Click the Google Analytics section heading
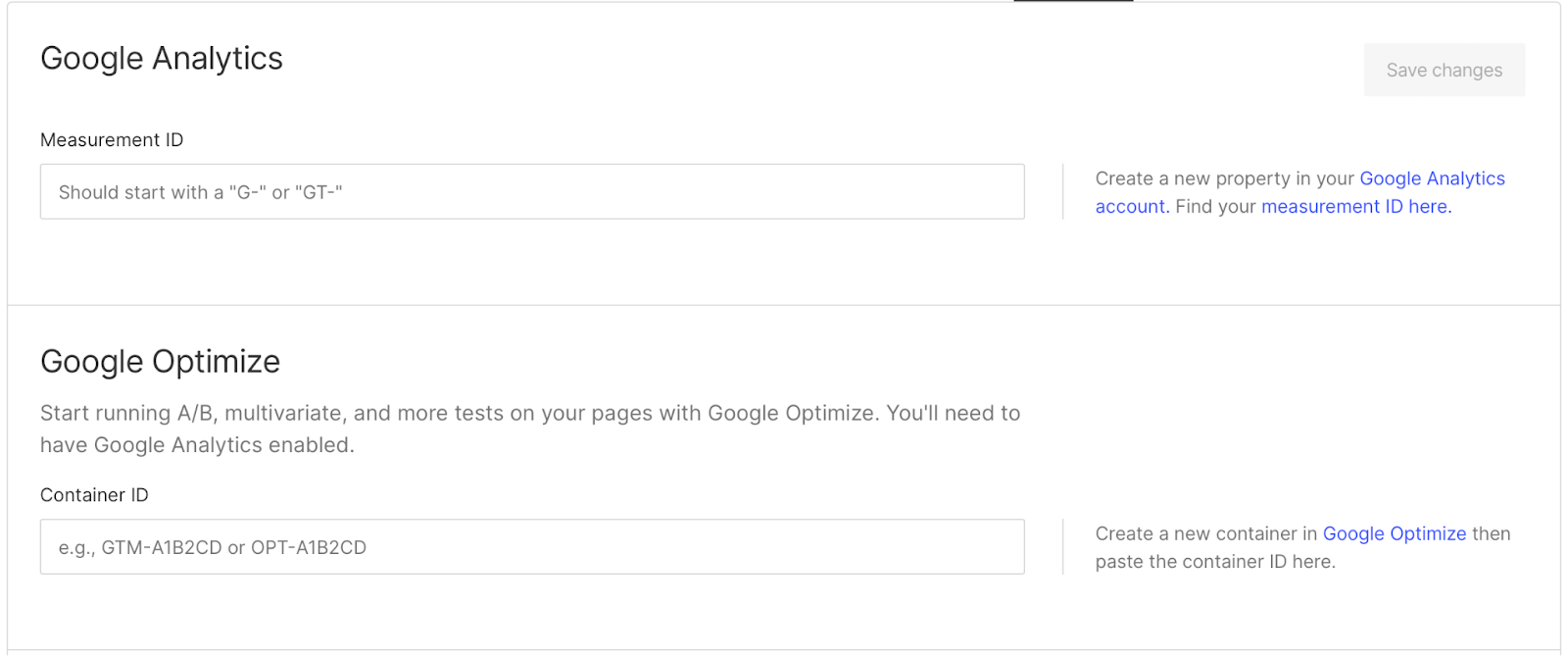The height and width of the screenshot is (656, 1568). click(162, 59)
